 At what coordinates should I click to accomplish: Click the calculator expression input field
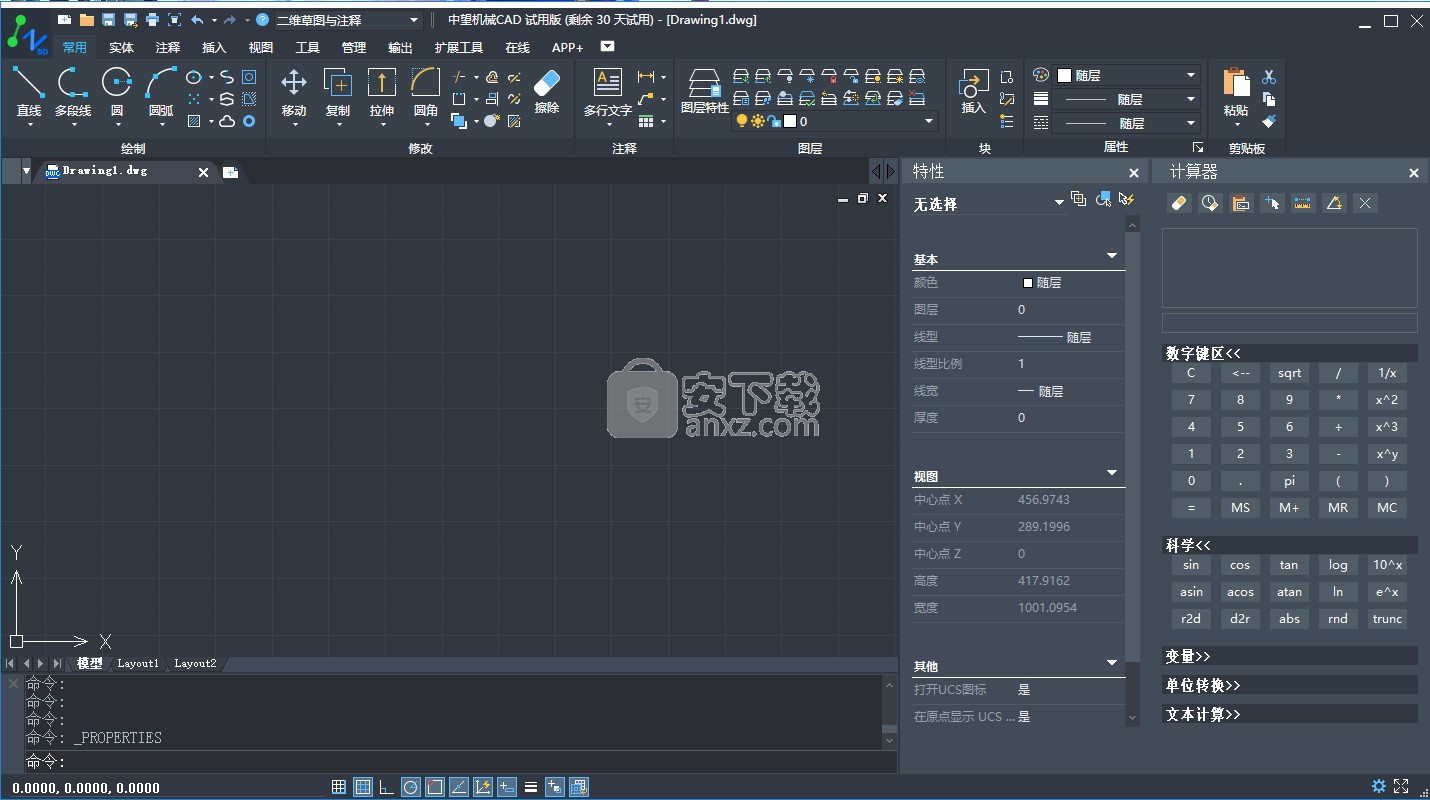coord(1289,323)
